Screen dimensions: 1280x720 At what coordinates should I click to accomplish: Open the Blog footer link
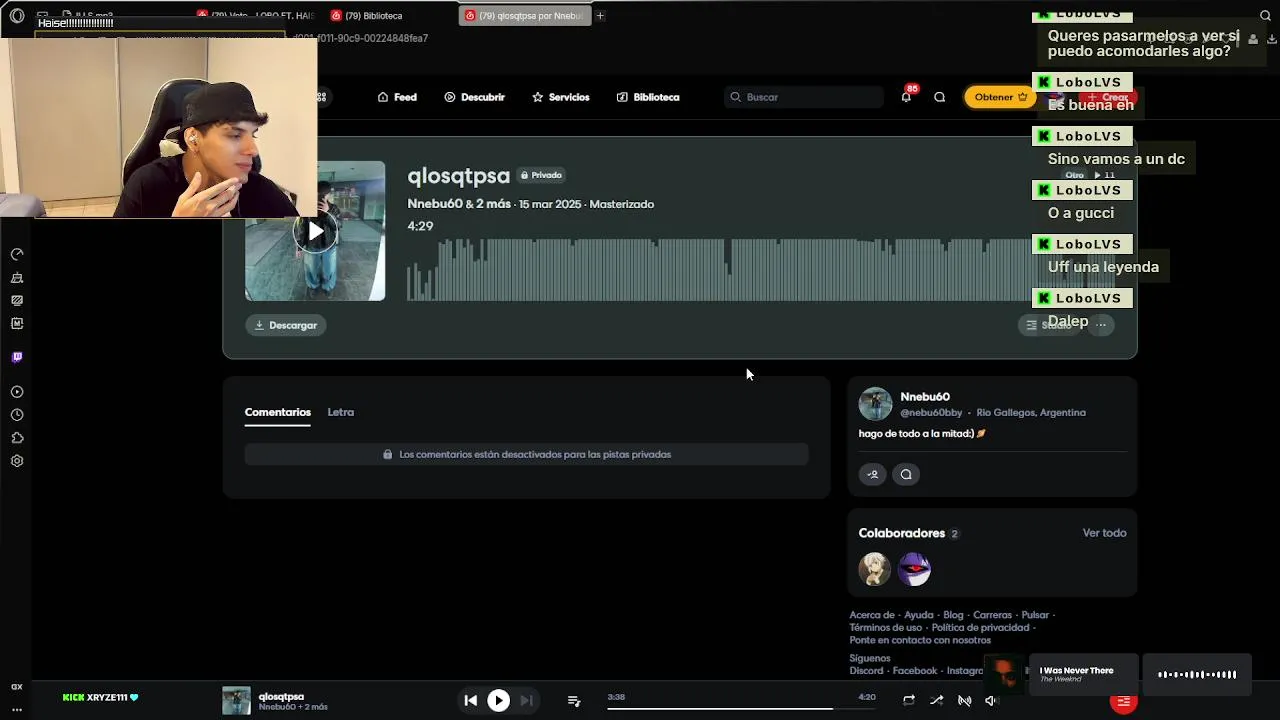coord(953,615)
